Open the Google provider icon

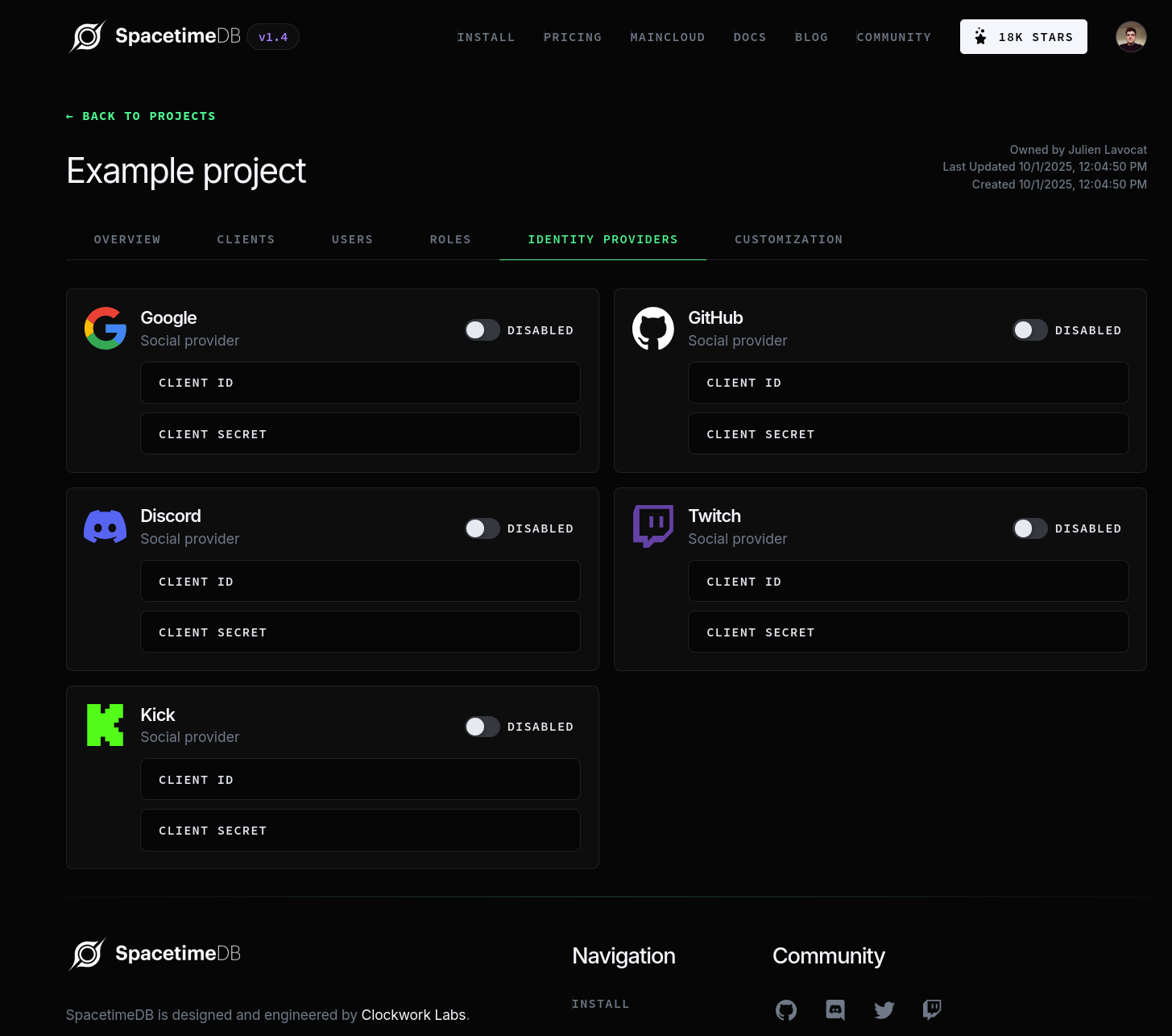[105, 328]
